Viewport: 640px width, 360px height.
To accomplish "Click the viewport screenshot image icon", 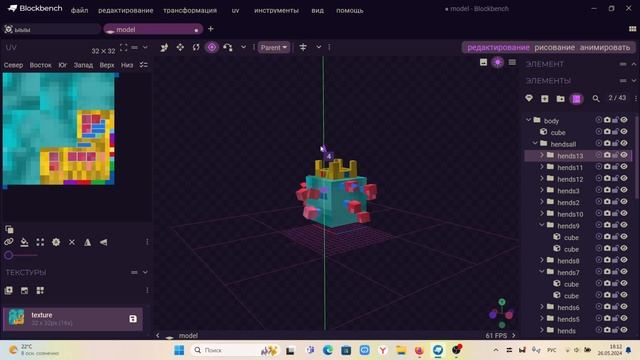I will point(483,62).
